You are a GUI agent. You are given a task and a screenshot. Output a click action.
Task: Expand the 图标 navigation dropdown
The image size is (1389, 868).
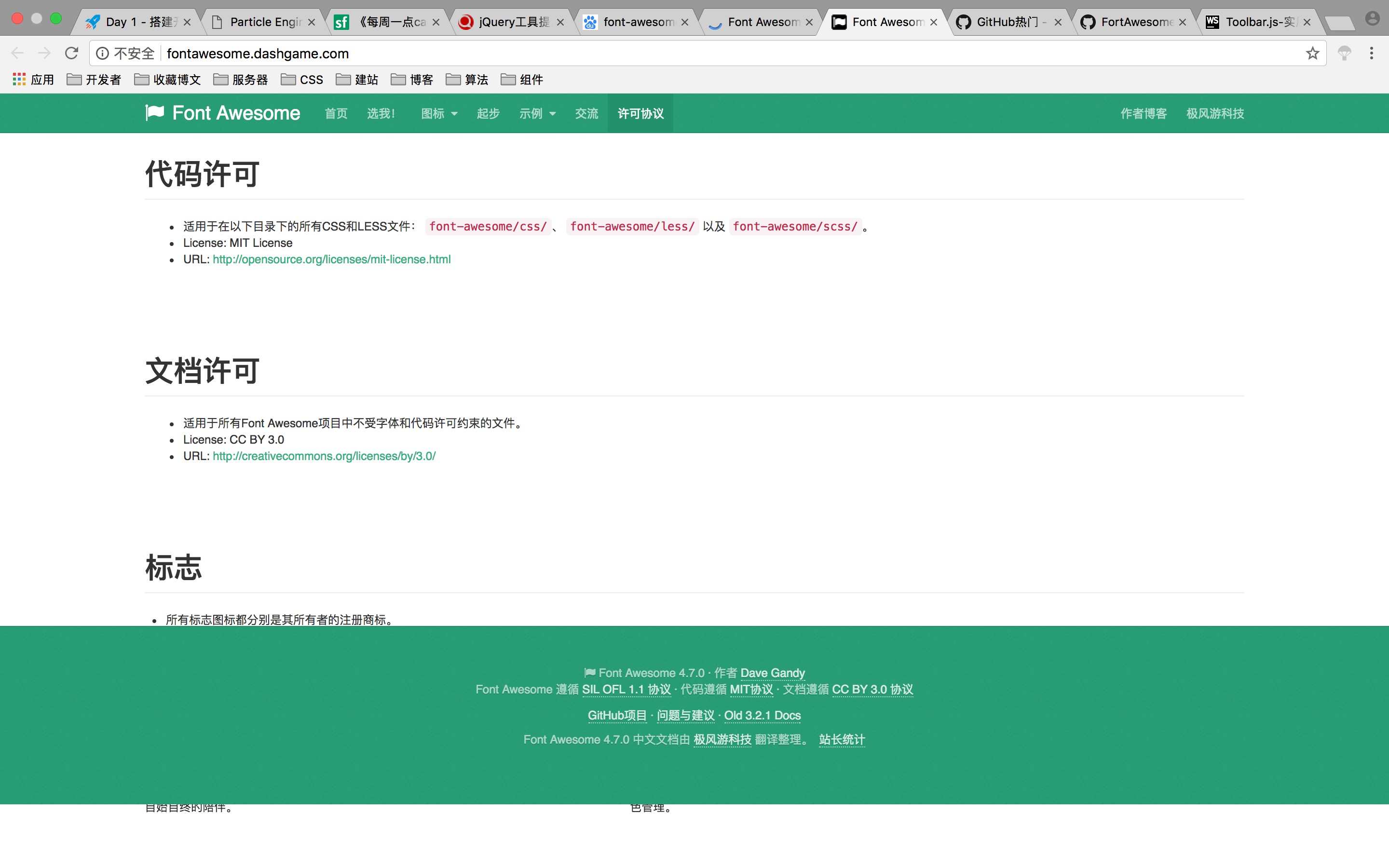click(x=438, y=113)
